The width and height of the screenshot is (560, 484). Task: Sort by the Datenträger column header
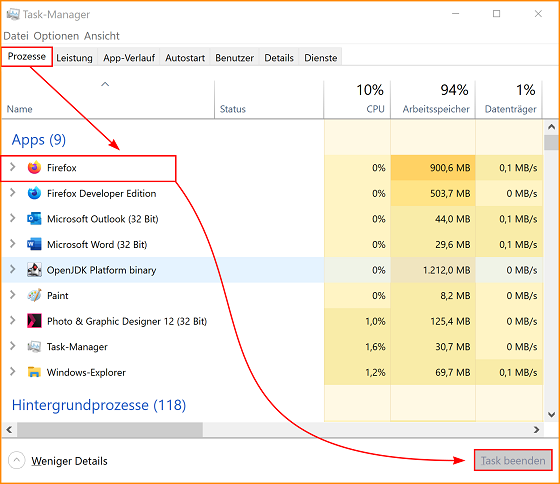coord(509,99)
